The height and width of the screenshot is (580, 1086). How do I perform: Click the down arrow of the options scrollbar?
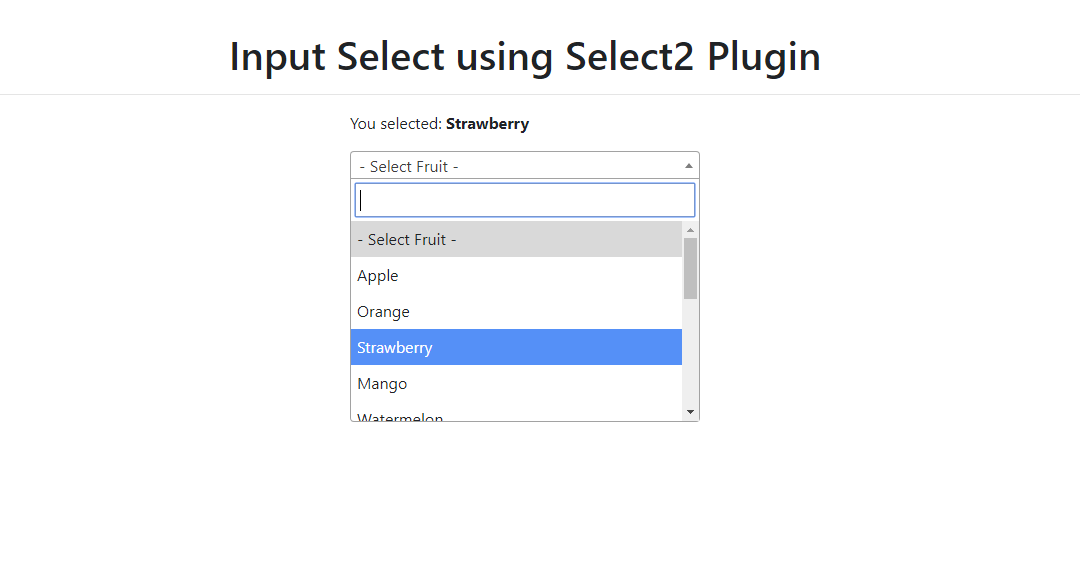coord(691,412)
